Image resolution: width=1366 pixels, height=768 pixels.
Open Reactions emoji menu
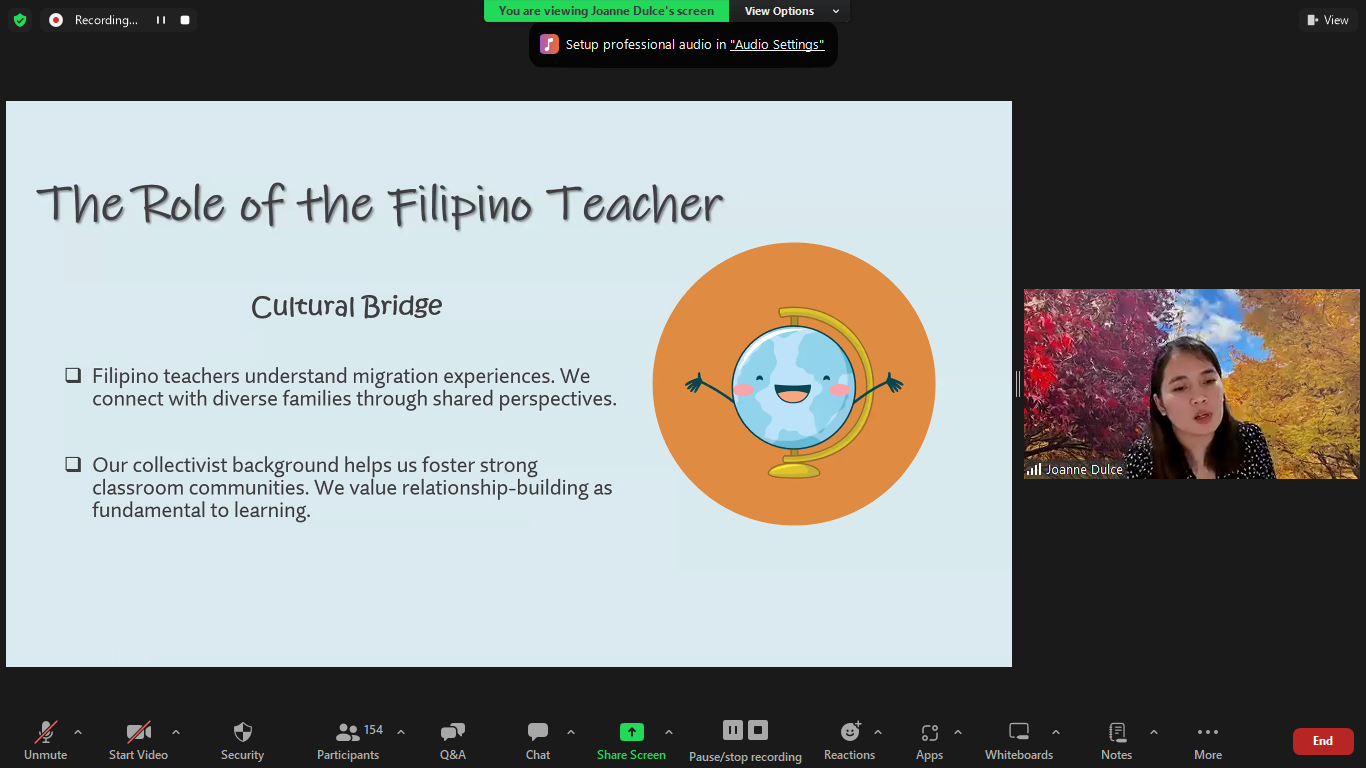coord(850,733)
